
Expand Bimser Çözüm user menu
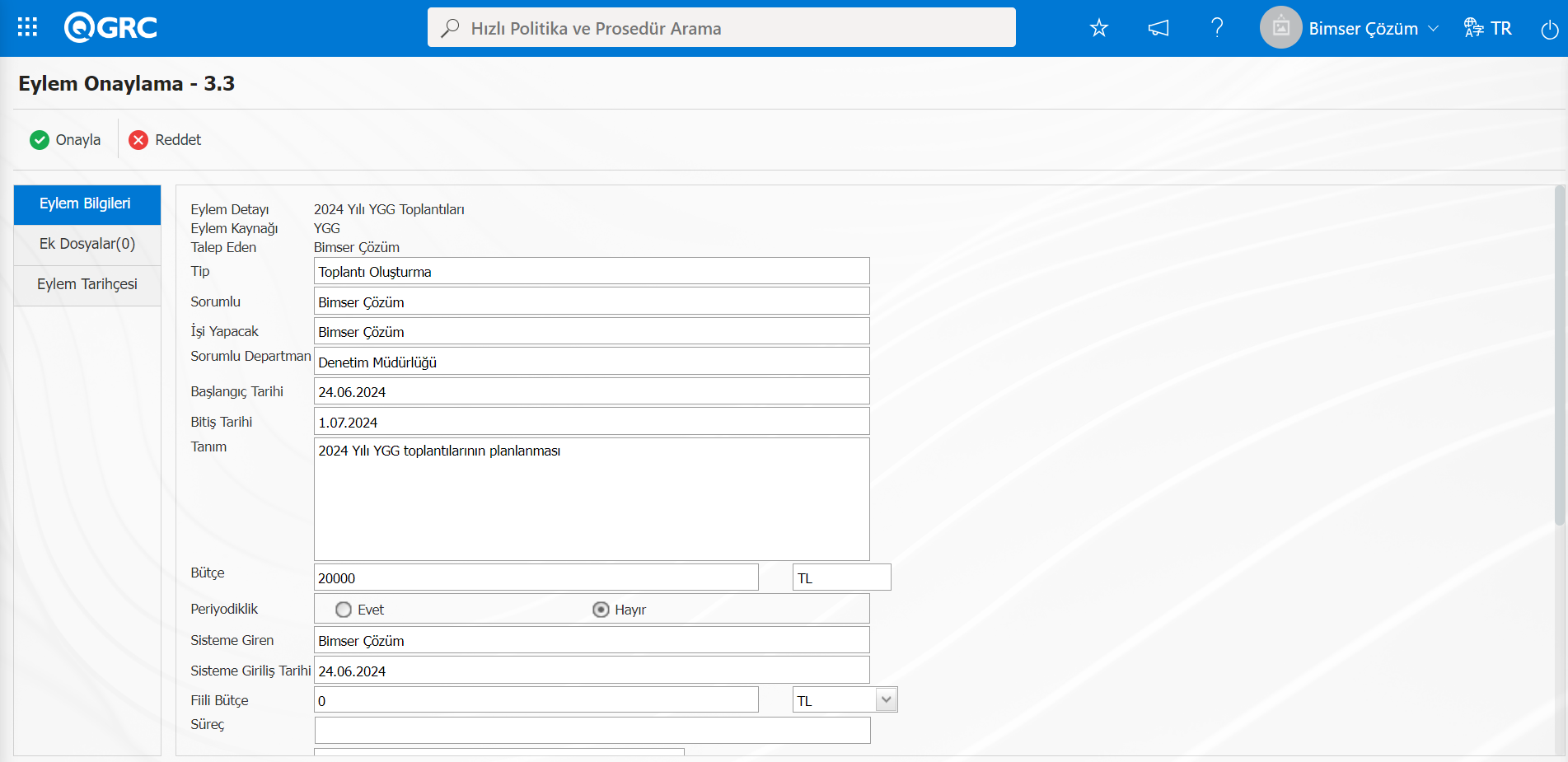click(1374, 28)
